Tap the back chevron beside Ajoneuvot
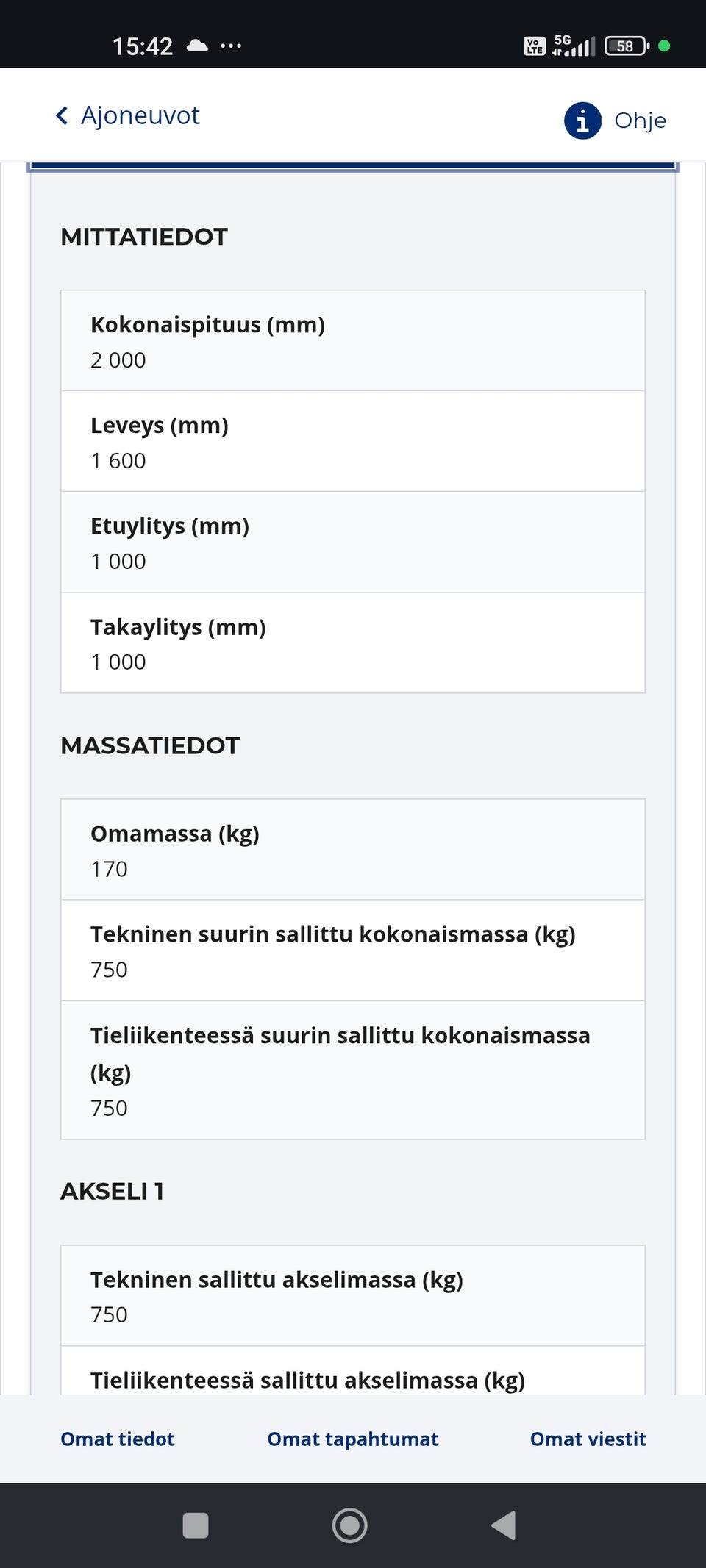Screen dimensions: 706x1568 coord(62,116)
